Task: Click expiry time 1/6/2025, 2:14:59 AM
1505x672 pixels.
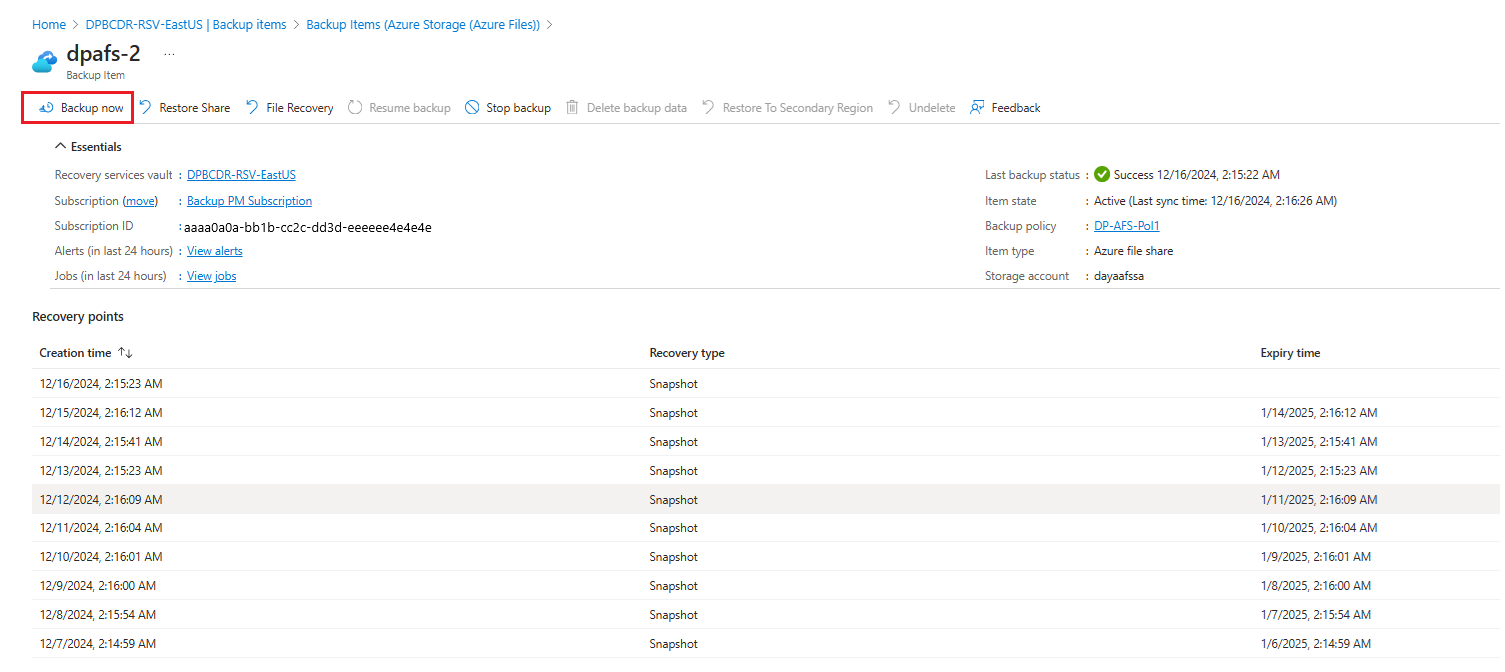Action: coord(1316,644)
